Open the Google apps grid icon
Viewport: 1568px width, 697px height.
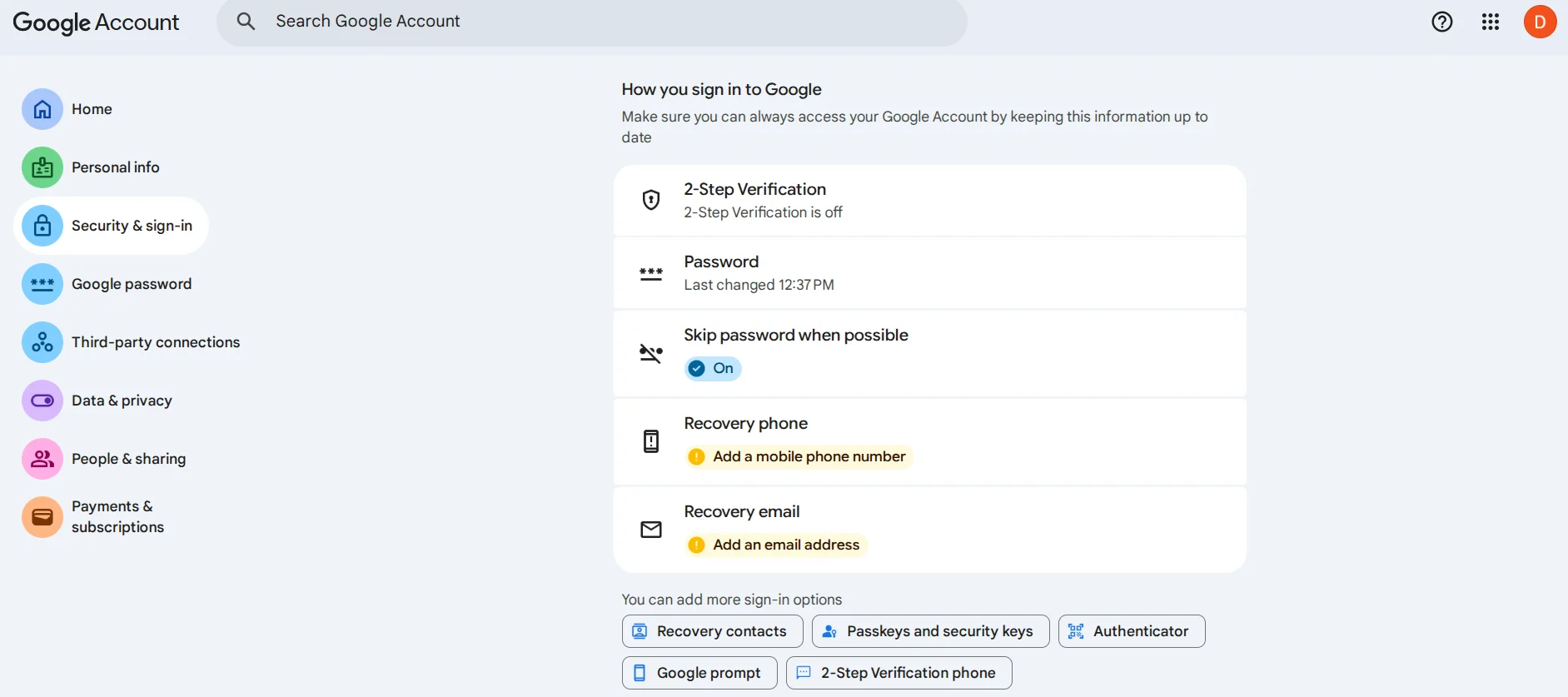point(1491,22)
